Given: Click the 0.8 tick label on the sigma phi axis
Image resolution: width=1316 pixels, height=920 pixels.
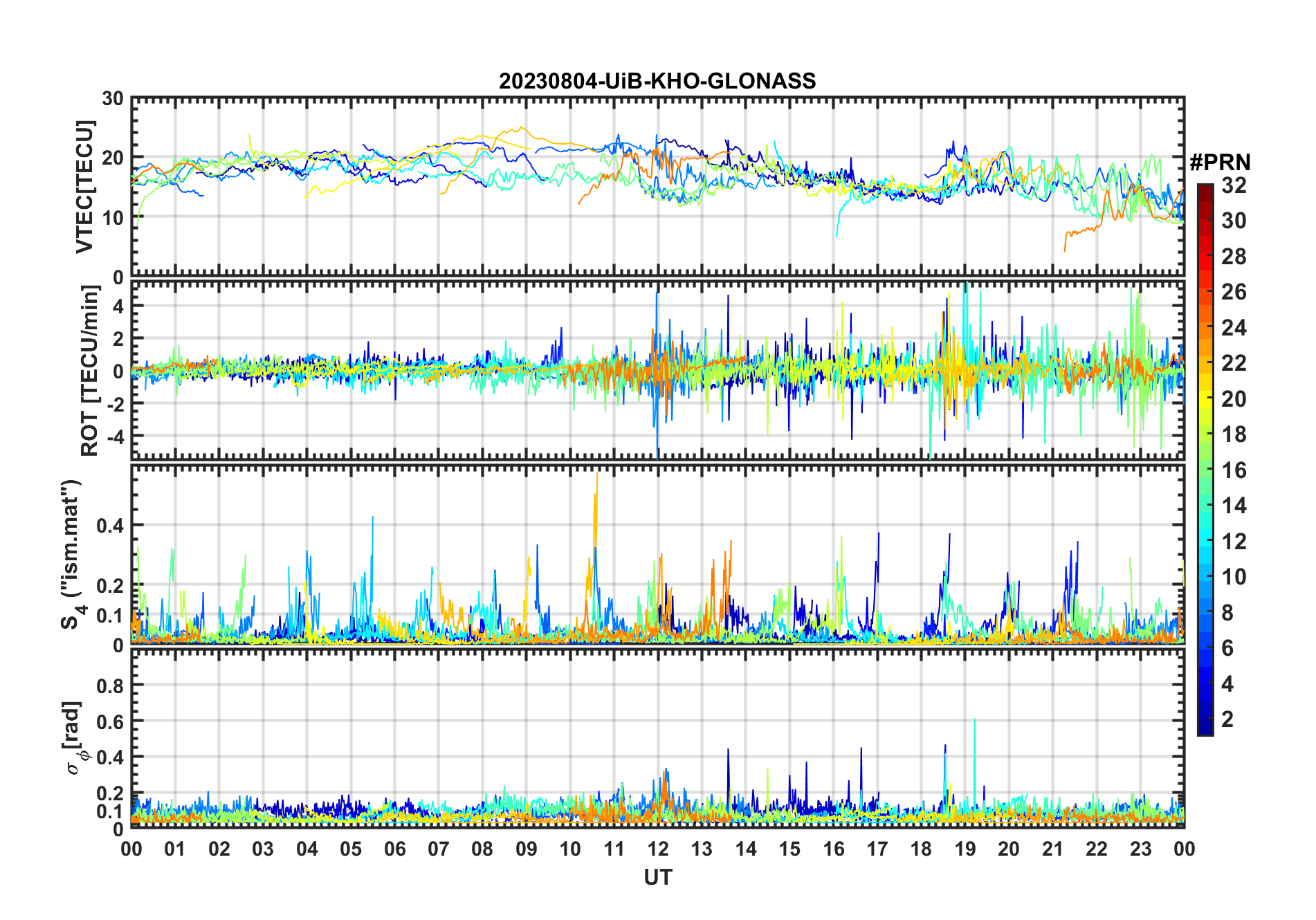Looking at the screenshot, I should pyautogui.click(x=110, y=686).
